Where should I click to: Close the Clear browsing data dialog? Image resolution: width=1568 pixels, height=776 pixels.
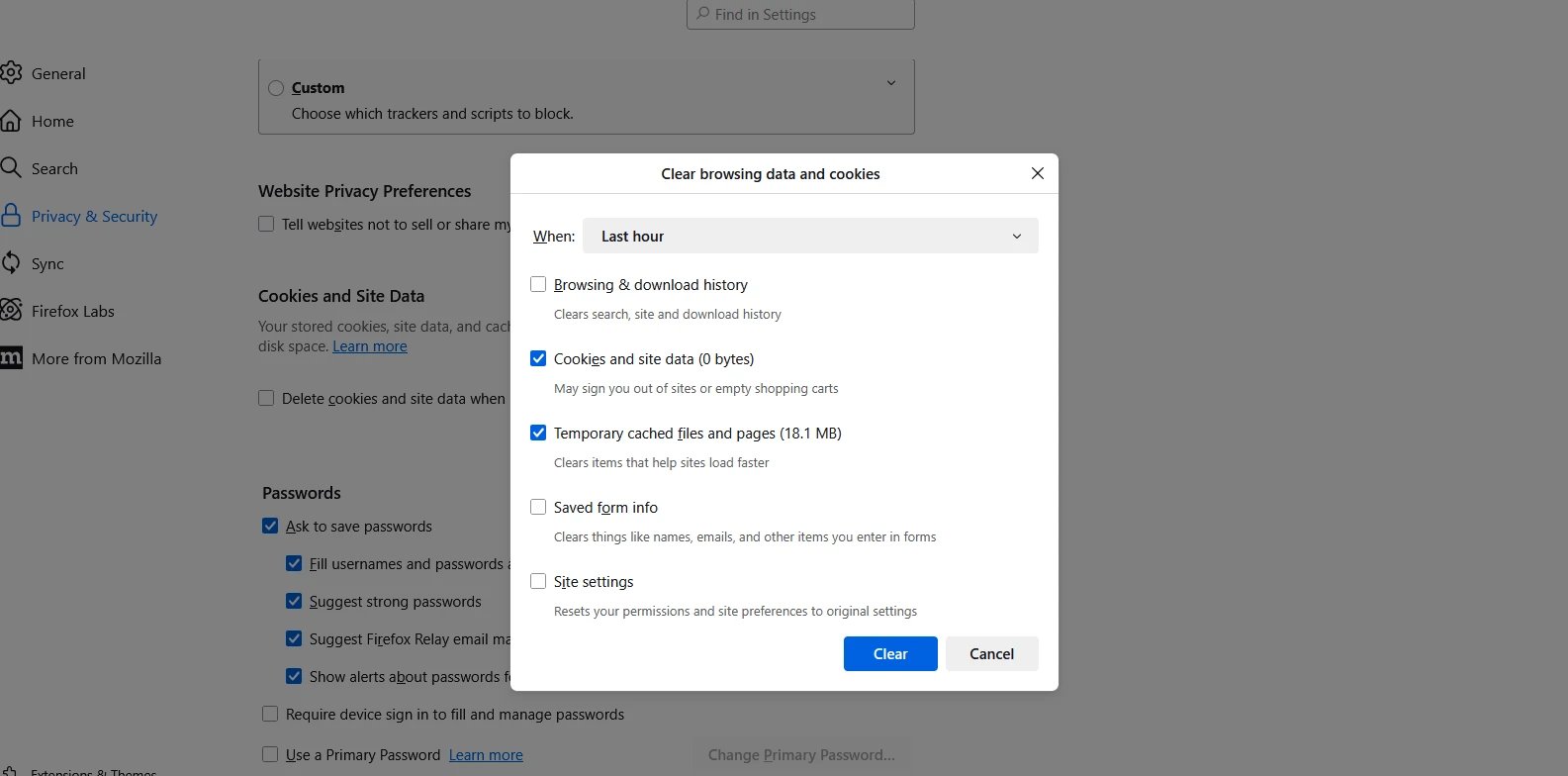(1037, 173)
